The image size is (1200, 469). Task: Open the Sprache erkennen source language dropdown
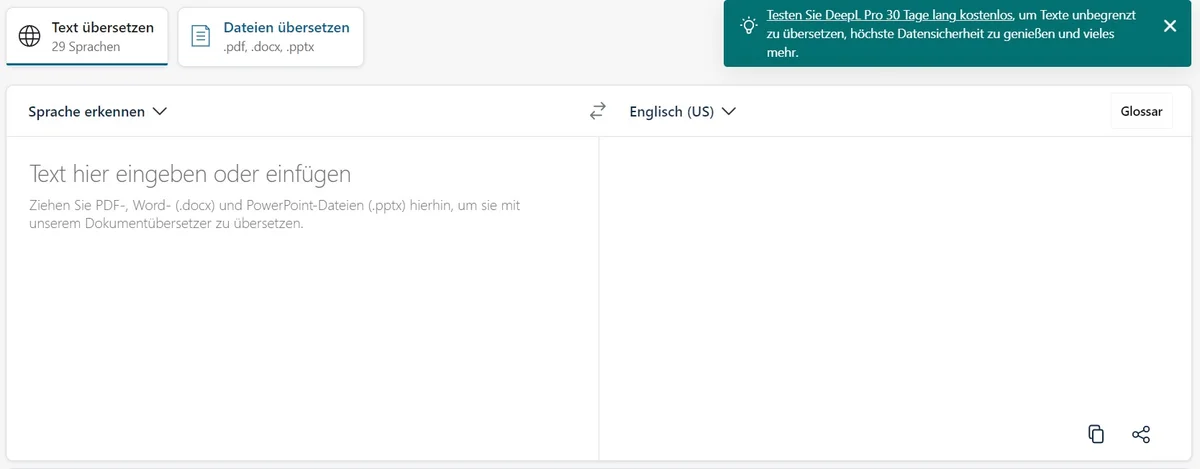[x=97, y=112]
